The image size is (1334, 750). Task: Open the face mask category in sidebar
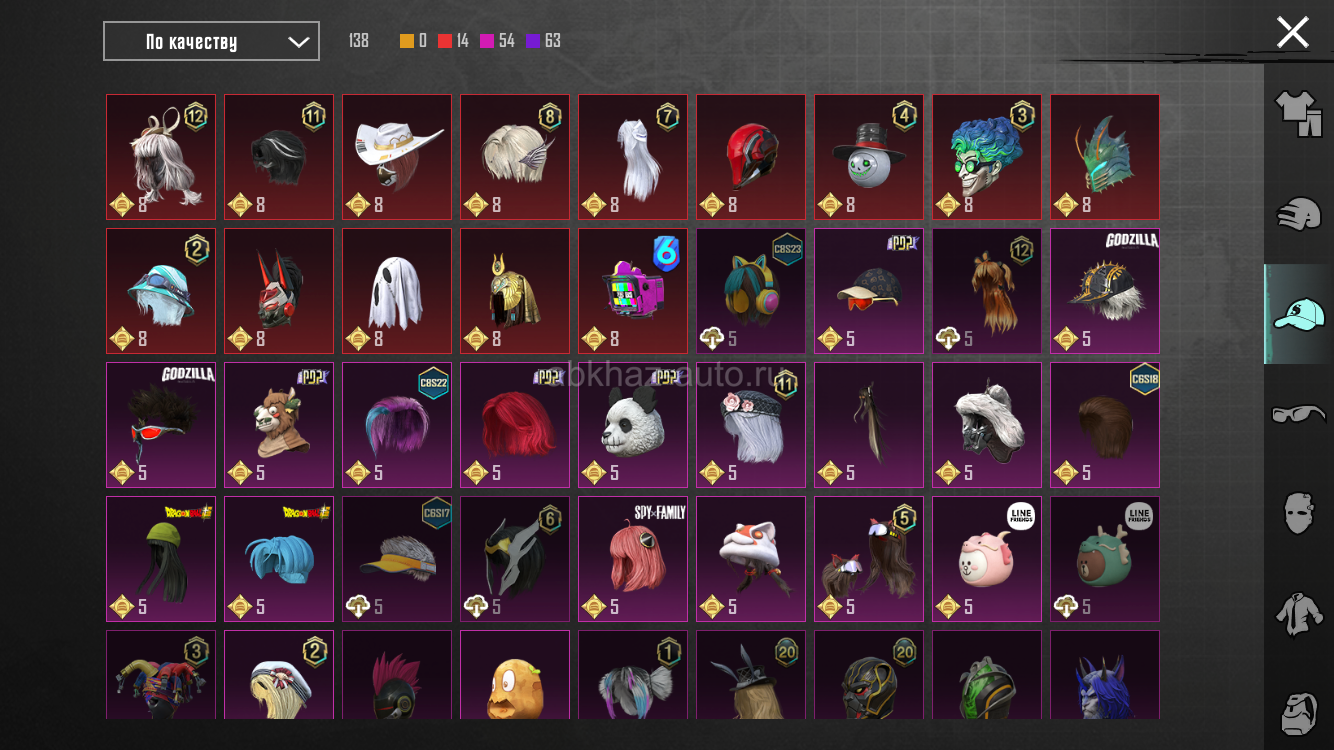pos(1298,513)
